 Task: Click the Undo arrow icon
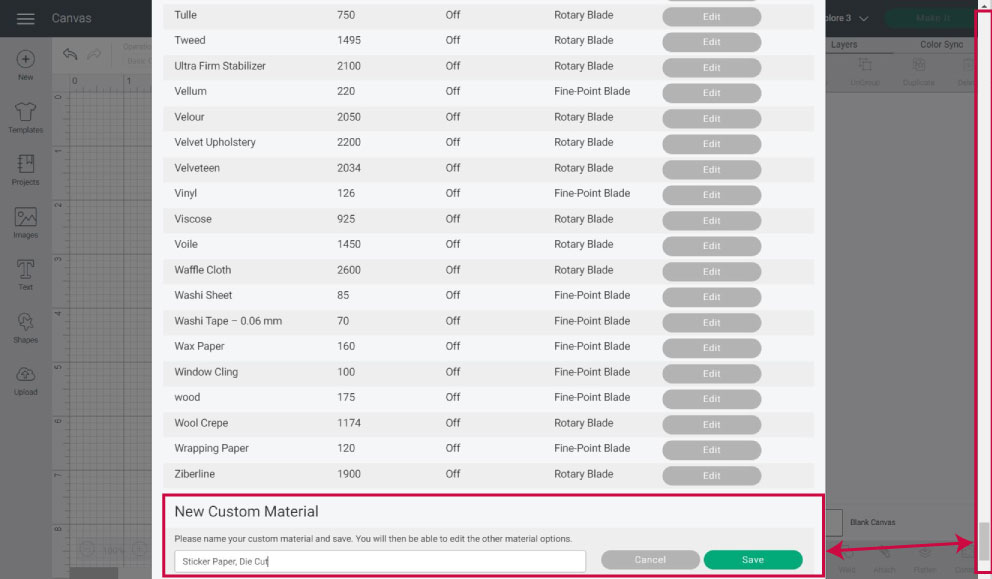click(70, 55)
